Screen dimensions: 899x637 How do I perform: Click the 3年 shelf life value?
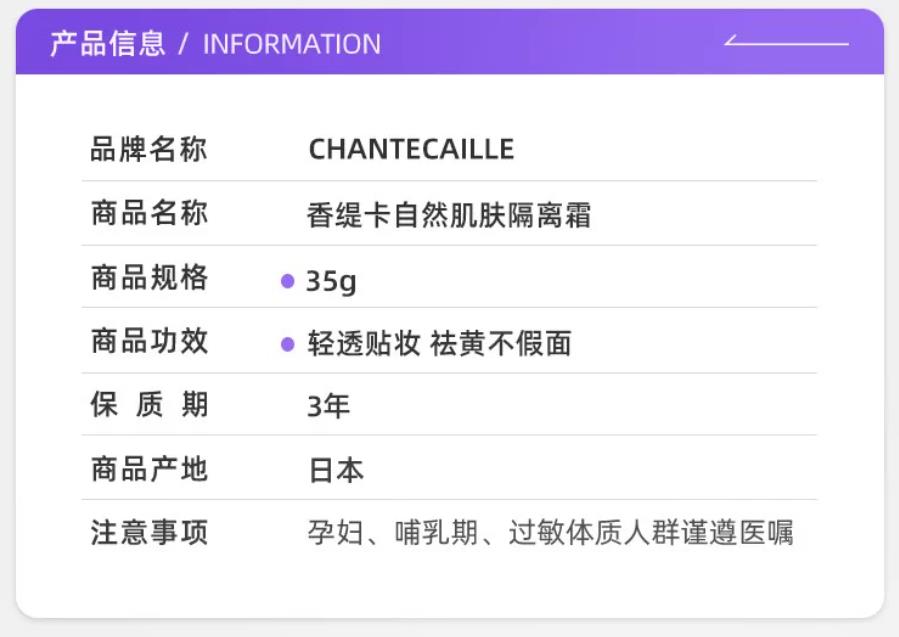pyautogui.click(x=328, y=407)
